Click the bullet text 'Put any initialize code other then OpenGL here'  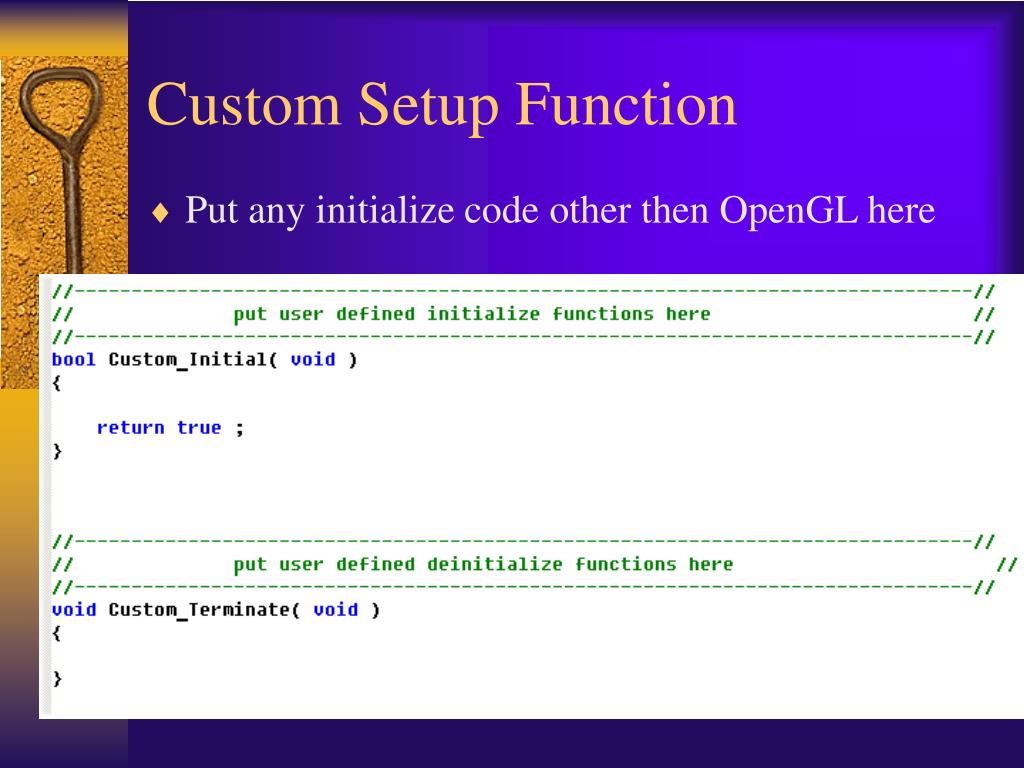click(560, 211)
